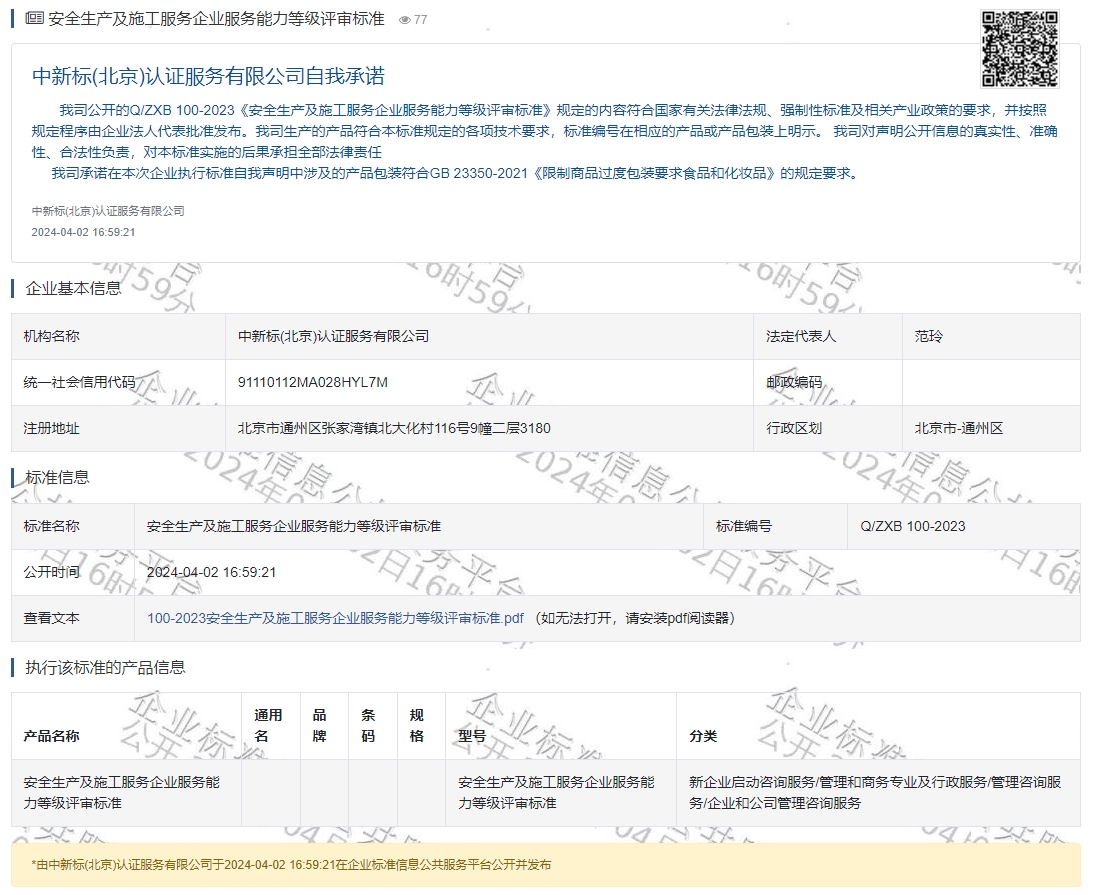
Task: Click the 分类 column header
Action: [x=878, y=726]
